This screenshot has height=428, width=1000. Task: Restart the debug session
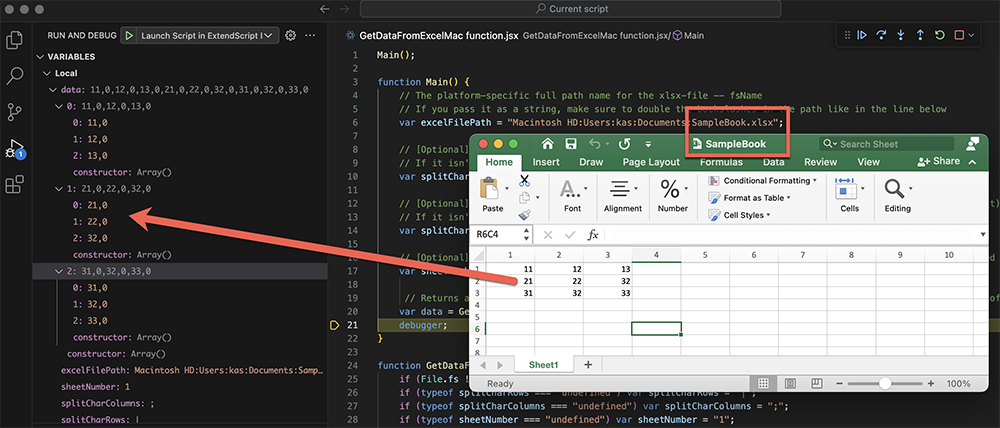[939, 36]
